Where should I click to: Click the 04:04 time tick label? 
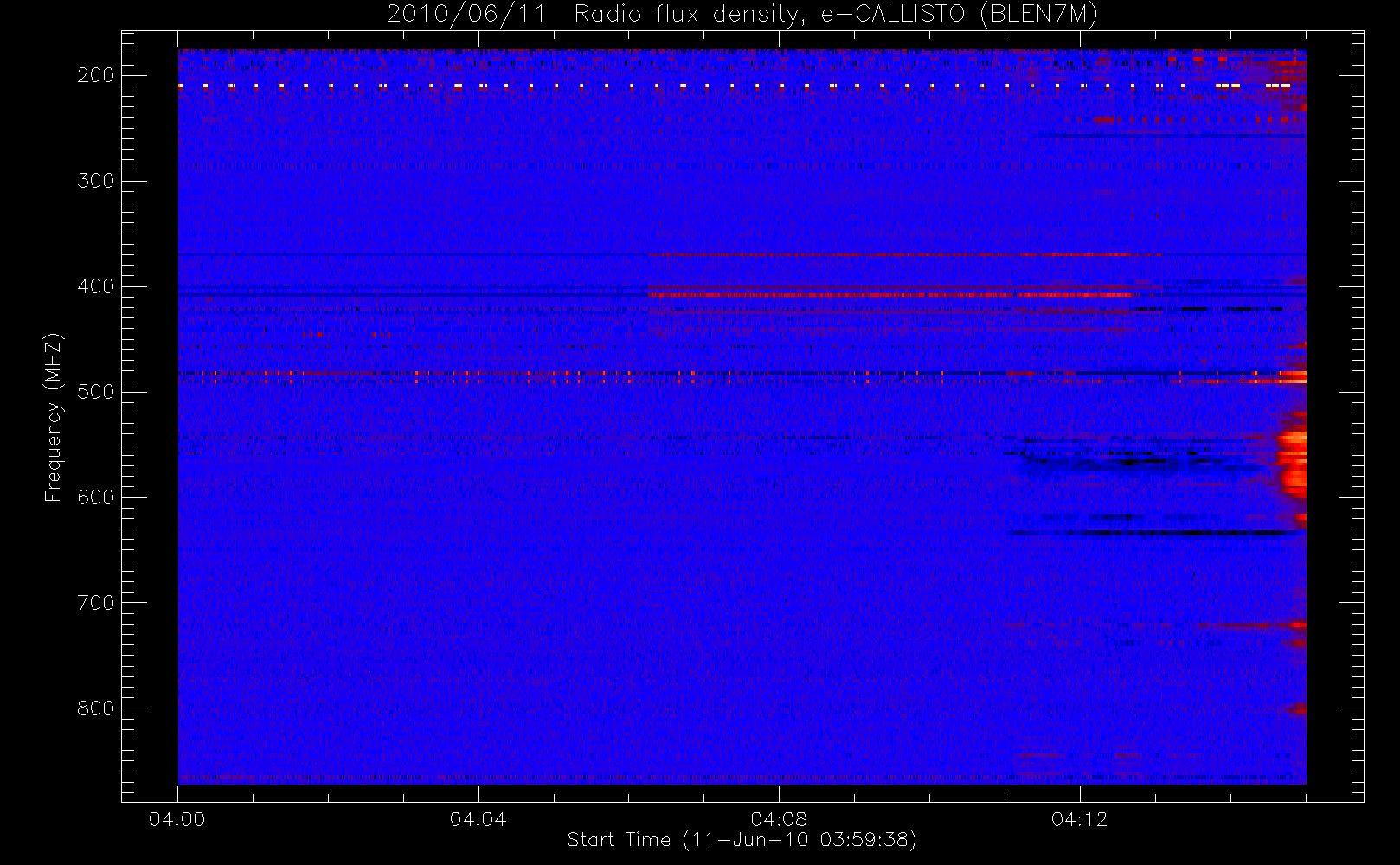(478, 819)
